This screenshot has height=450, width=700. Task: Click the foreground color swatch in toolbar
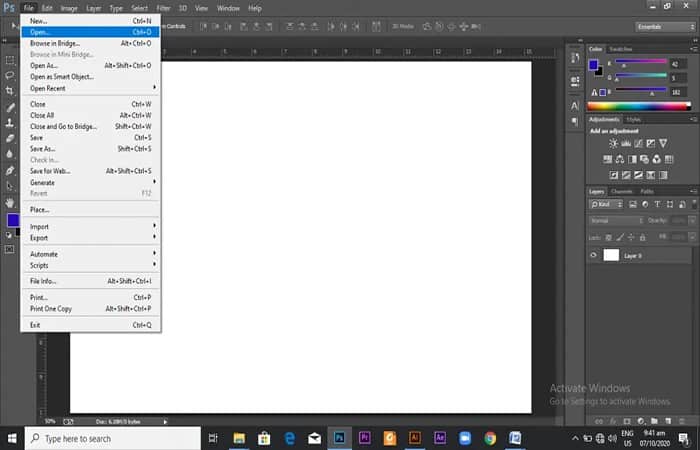(x=12, y=220)
